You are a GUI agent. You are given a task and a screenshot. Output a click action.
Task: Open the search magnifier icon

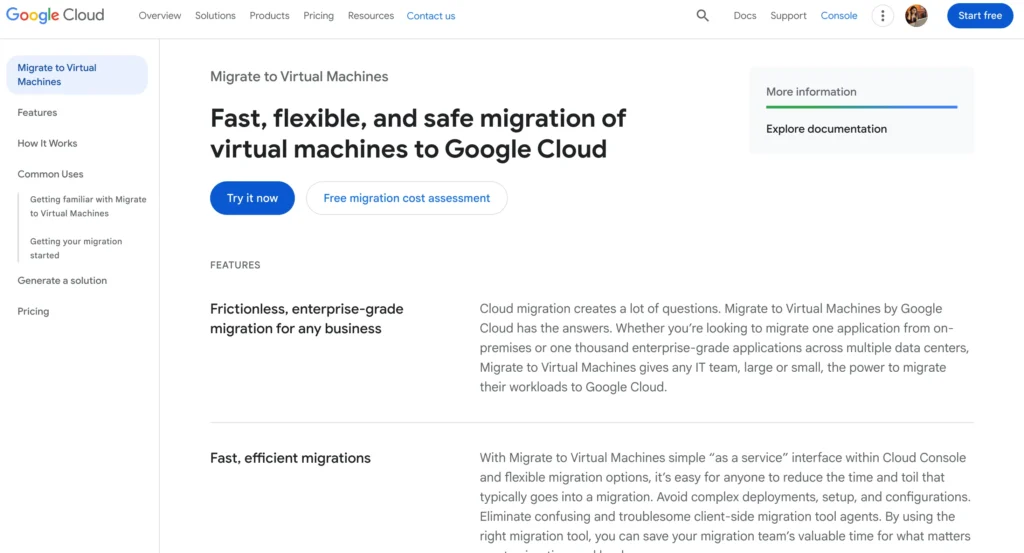pyautogui.click(x=702, y=16)
